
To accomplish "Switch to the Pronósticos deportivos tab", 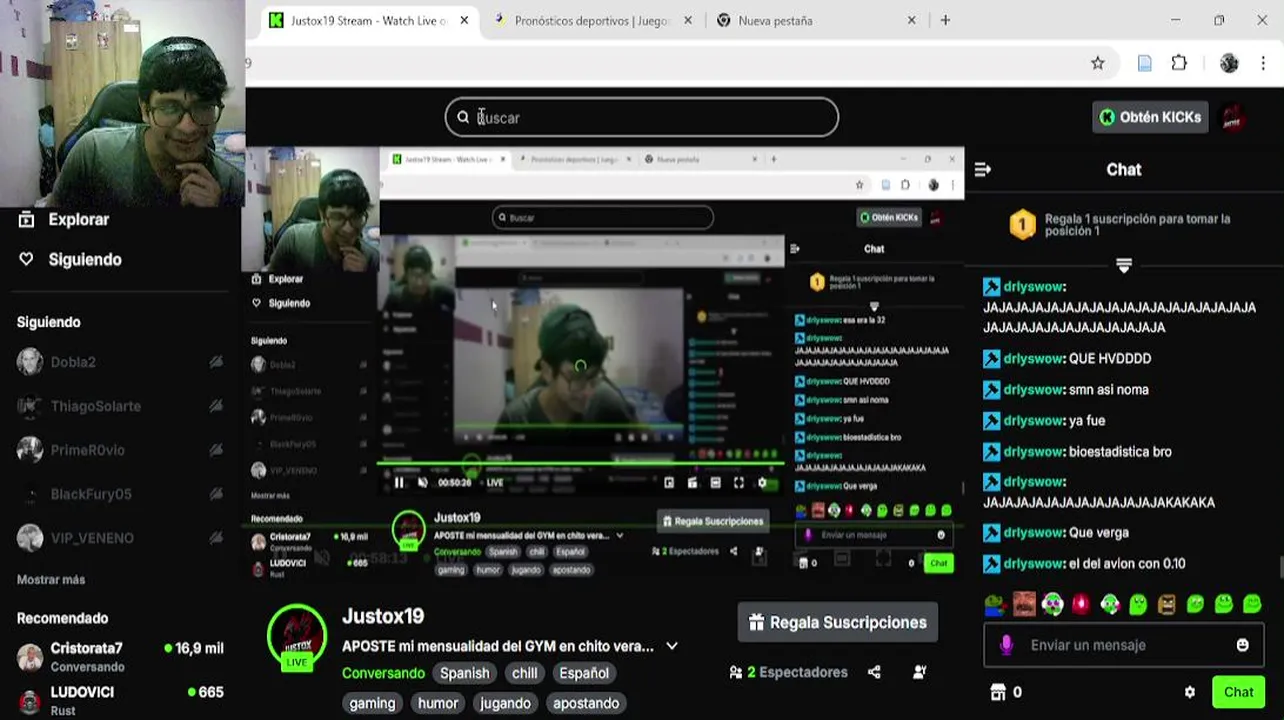I will [x=592, y=20].
